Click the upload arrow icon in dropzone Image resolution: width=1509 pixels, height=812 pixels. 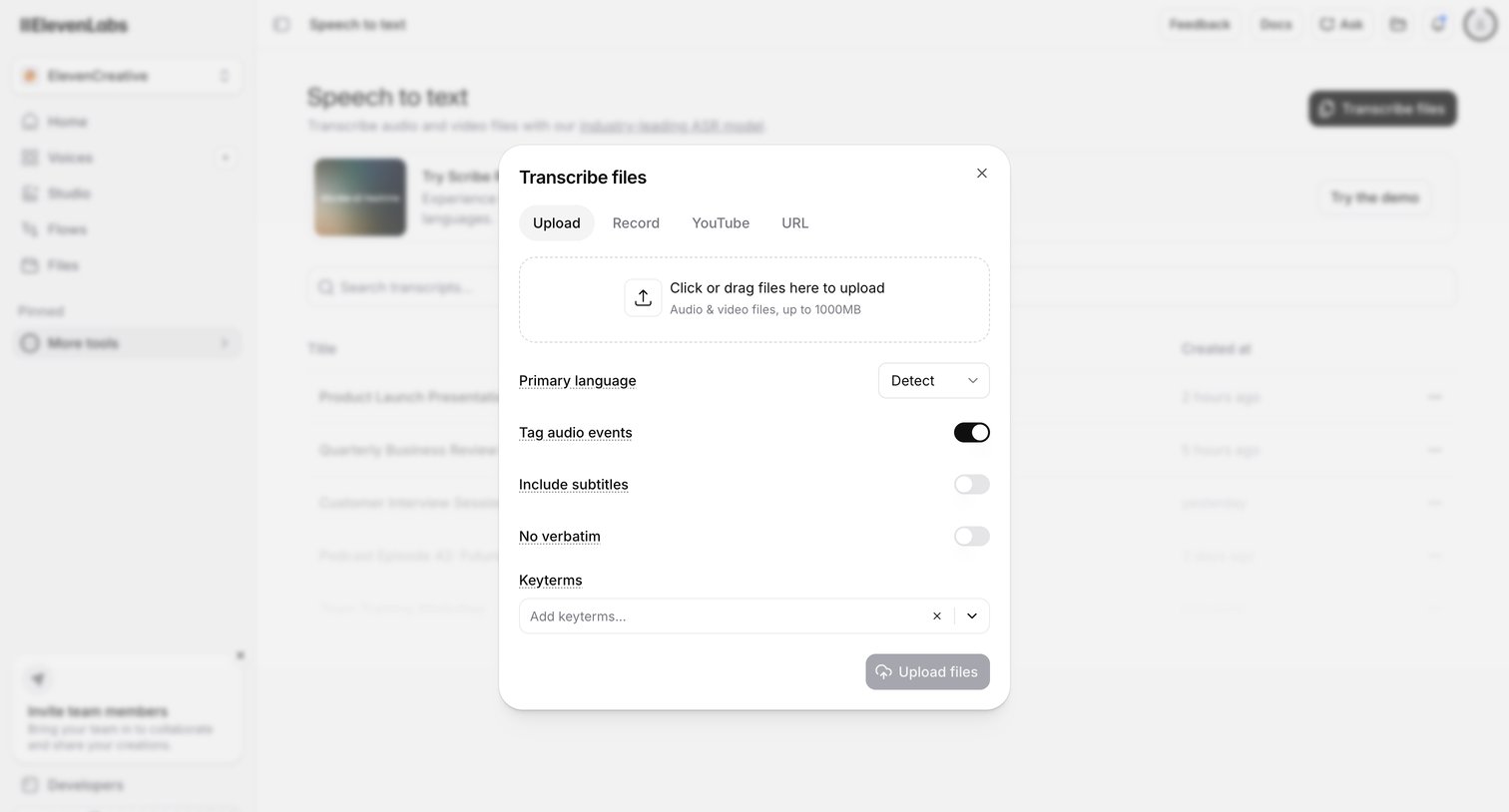[x=643, y=297]
